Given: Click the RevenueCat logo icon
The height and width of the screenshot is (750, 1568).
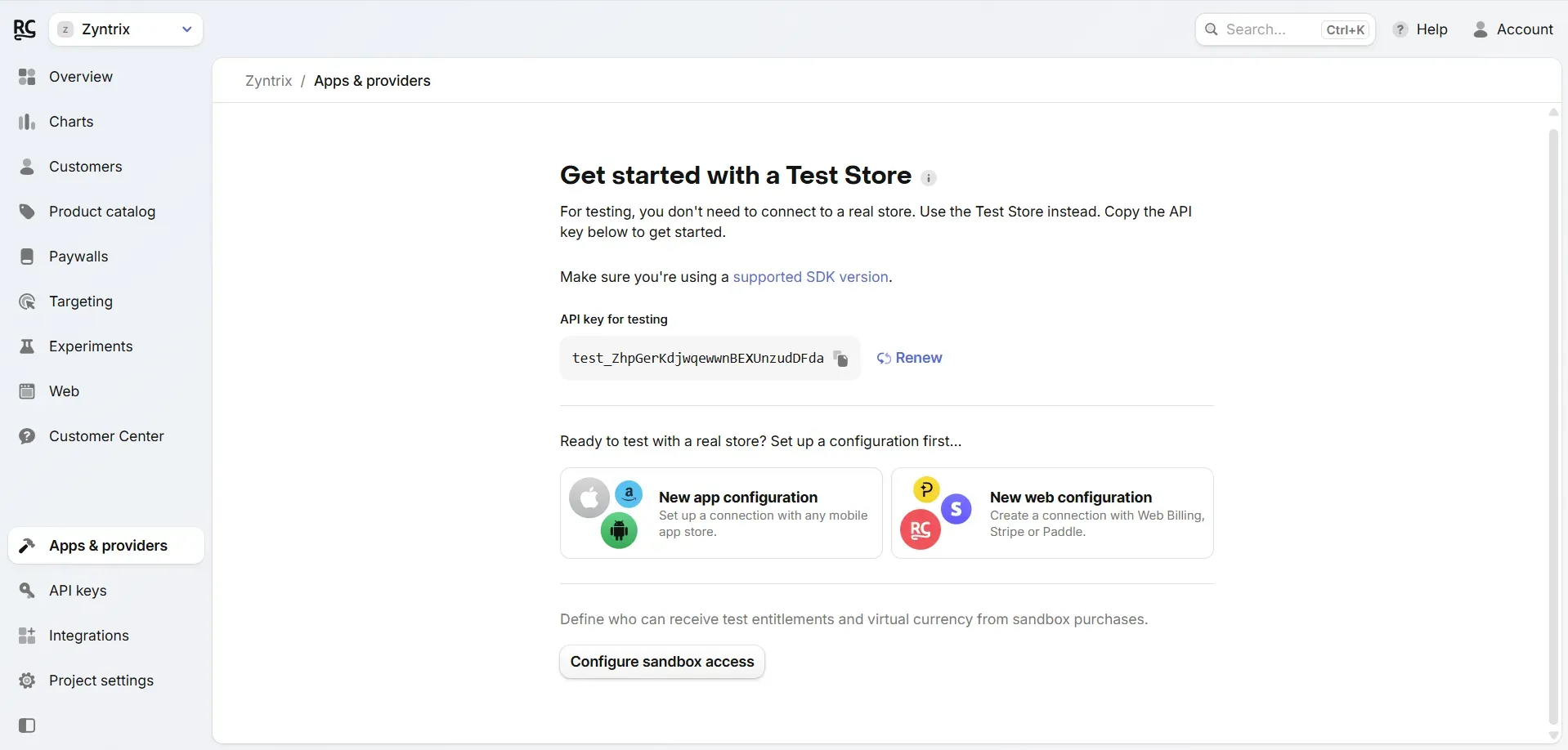Looking at the screenshot, I should click(25, 29).
